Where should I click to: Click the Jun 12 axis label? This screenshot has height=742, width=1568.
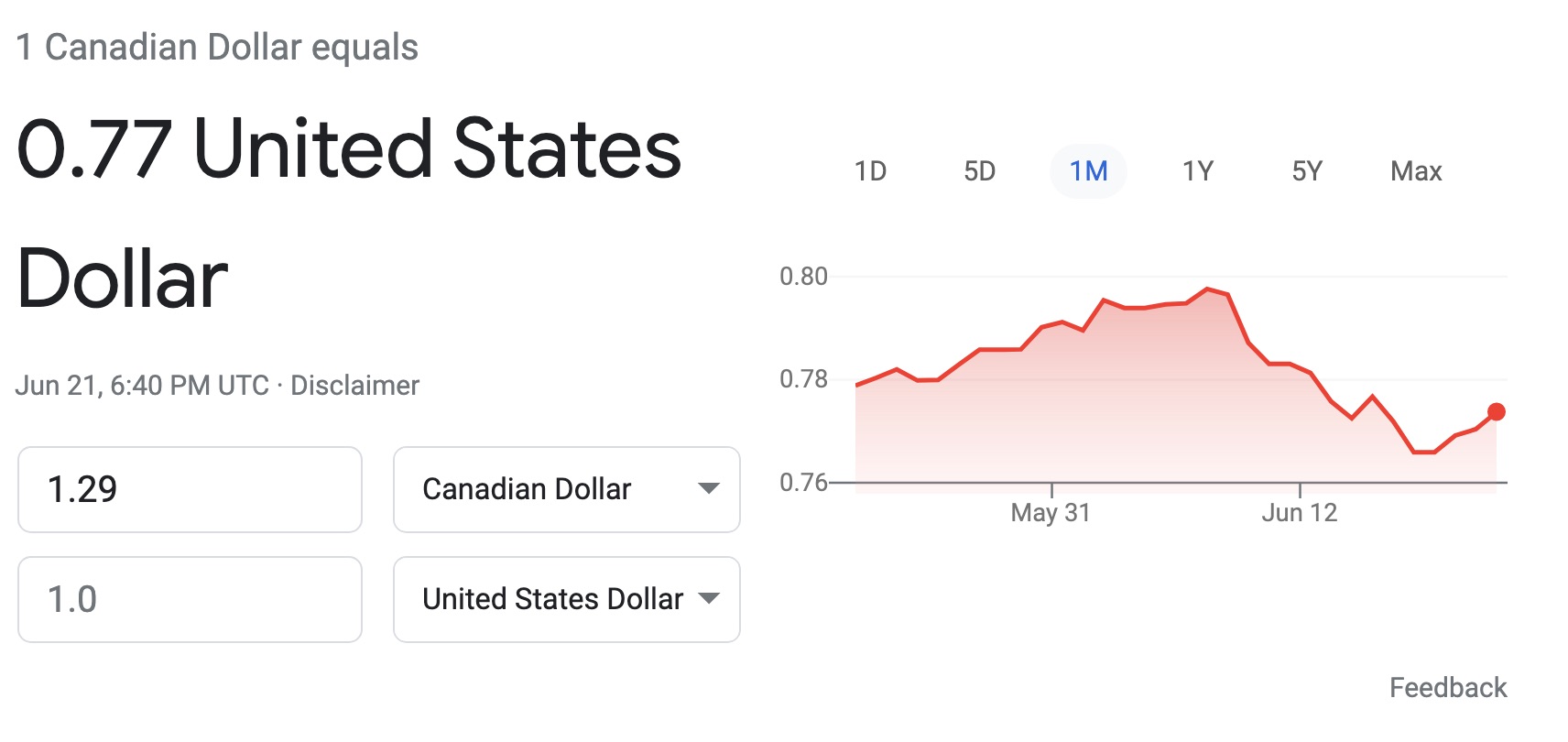tap(1301, 513)
